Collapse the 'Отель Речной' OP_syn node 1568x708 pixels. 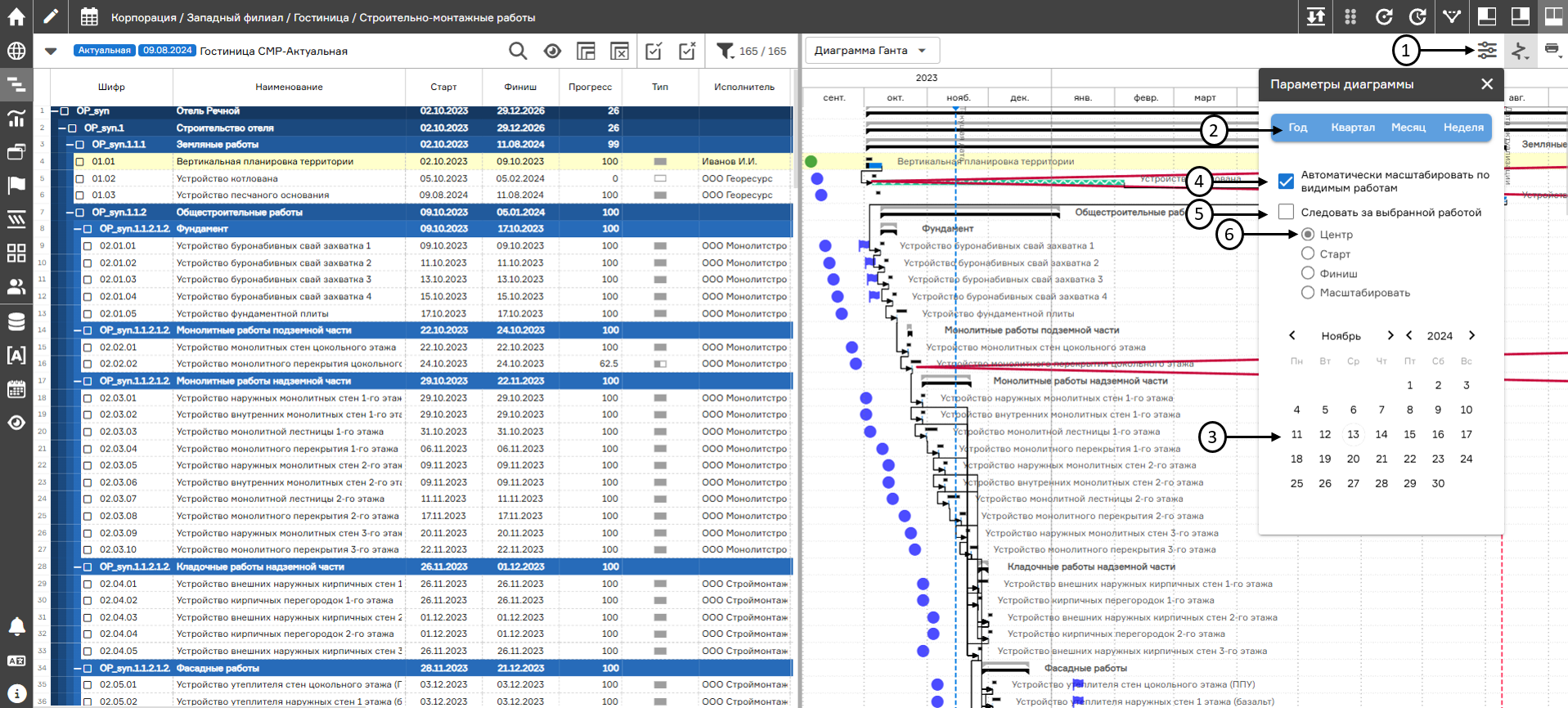click(56, 111)
